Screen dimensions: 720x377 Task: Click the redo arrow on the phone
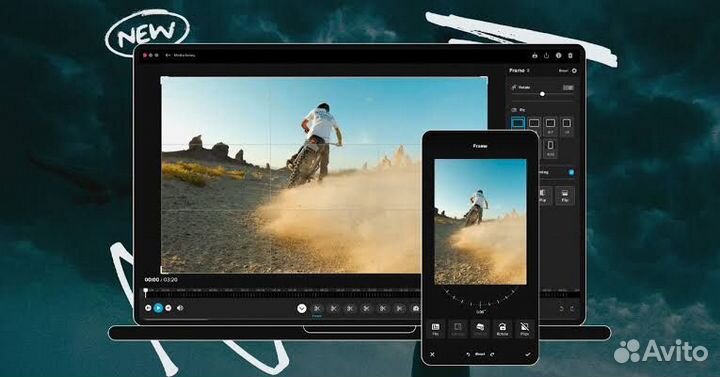pos(492,354)
